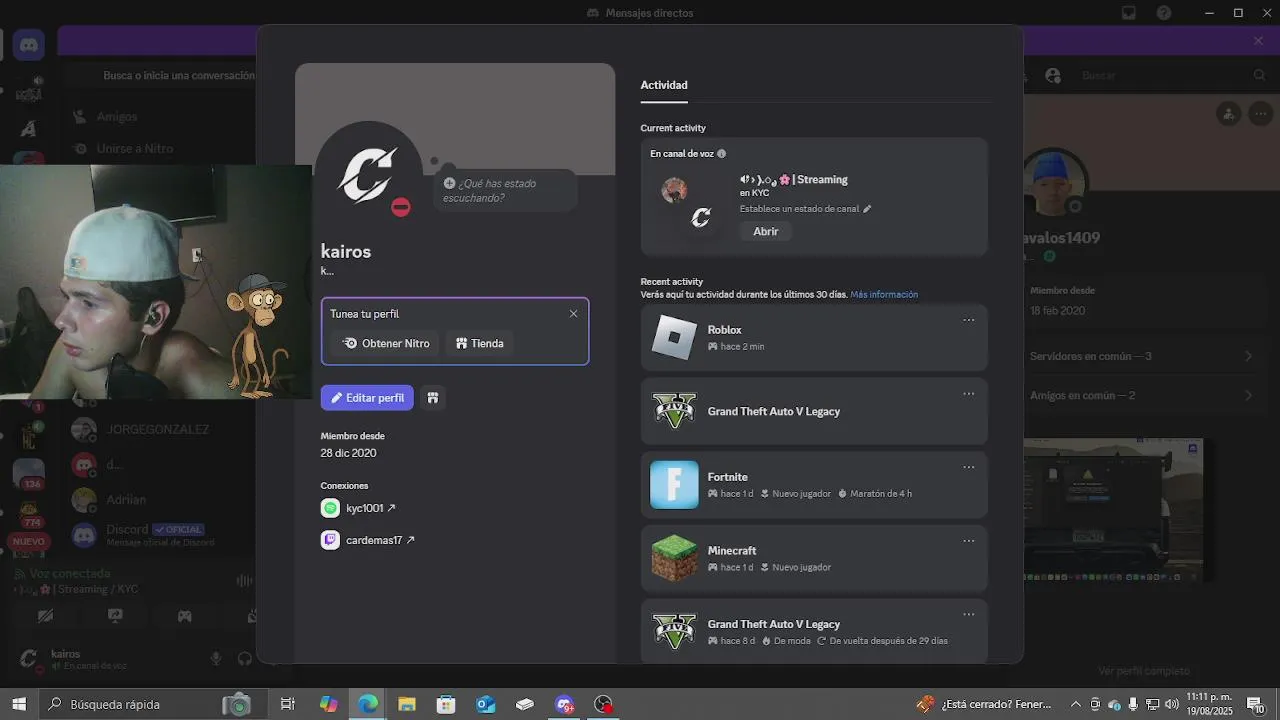The height and width of the screenshot is (720, 1280).
Task: Click the voice noise suppression waveform icon
Action: (x=243, y=581)
